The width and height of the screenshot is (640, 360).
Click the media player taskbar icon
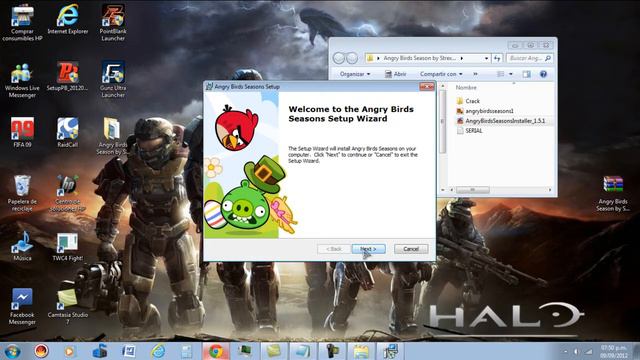pos(70,351)
